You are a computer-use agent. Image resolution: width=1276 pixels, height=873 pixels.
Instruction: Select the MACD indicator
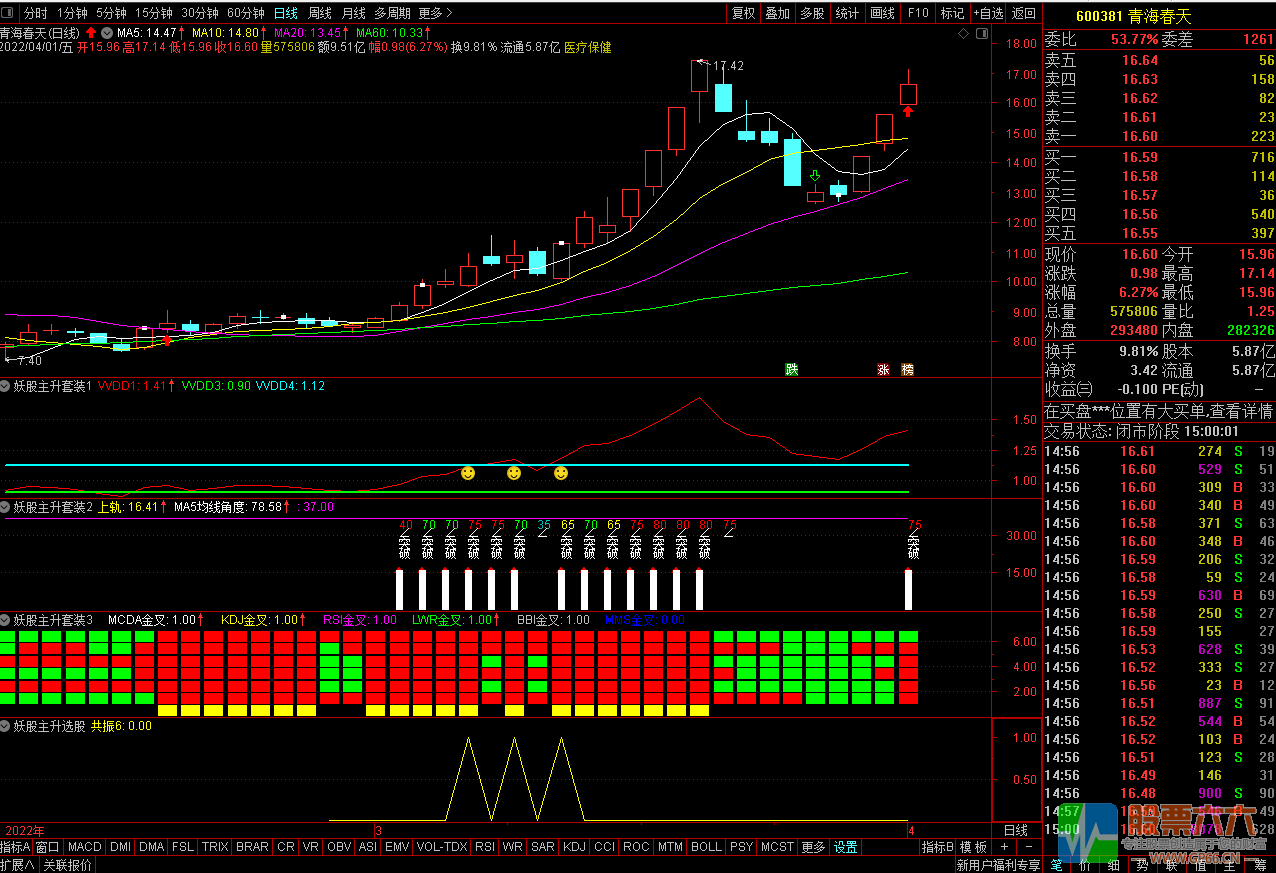85,847
